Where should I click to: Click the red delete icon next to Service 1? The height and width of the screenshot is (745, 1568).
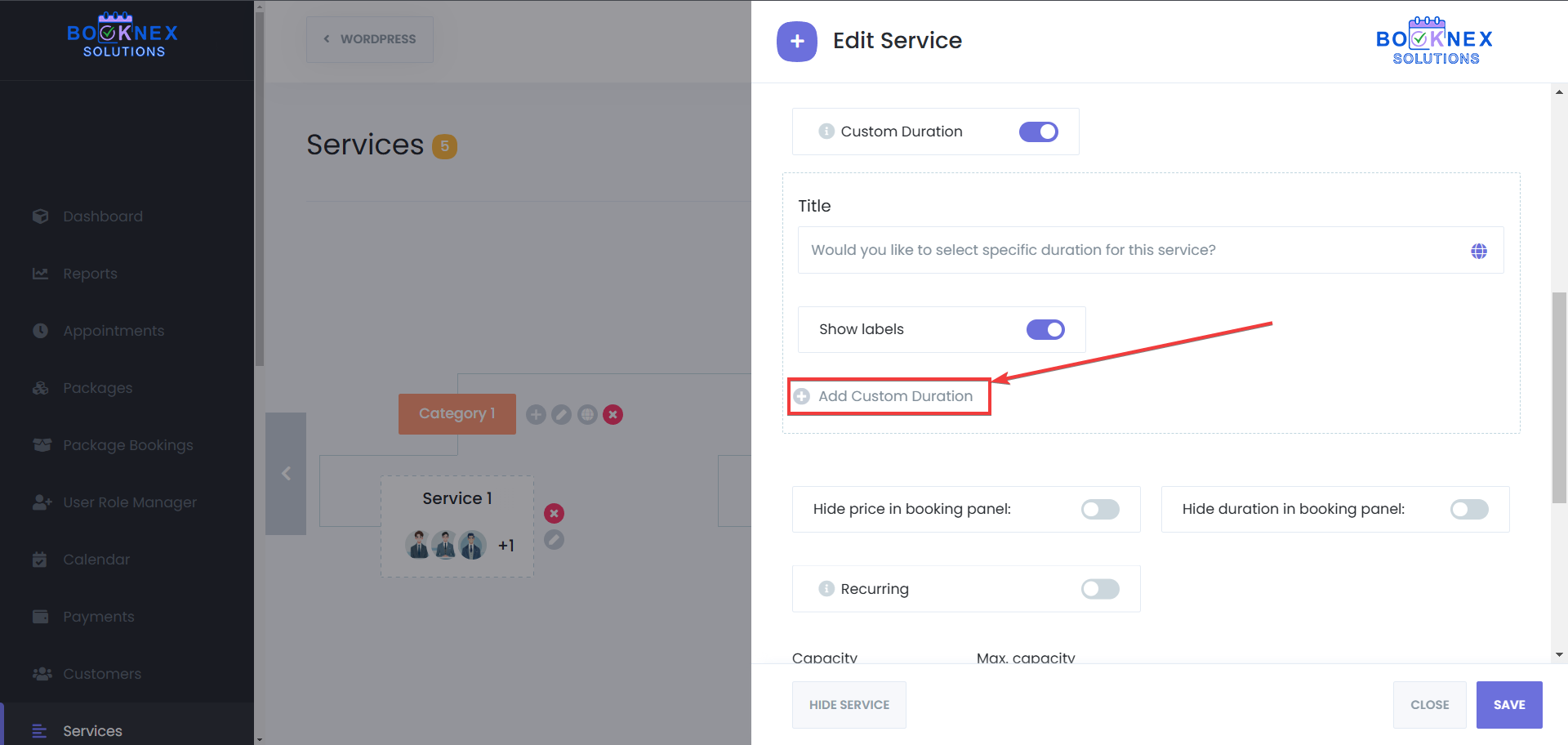[x=554, y=513]
